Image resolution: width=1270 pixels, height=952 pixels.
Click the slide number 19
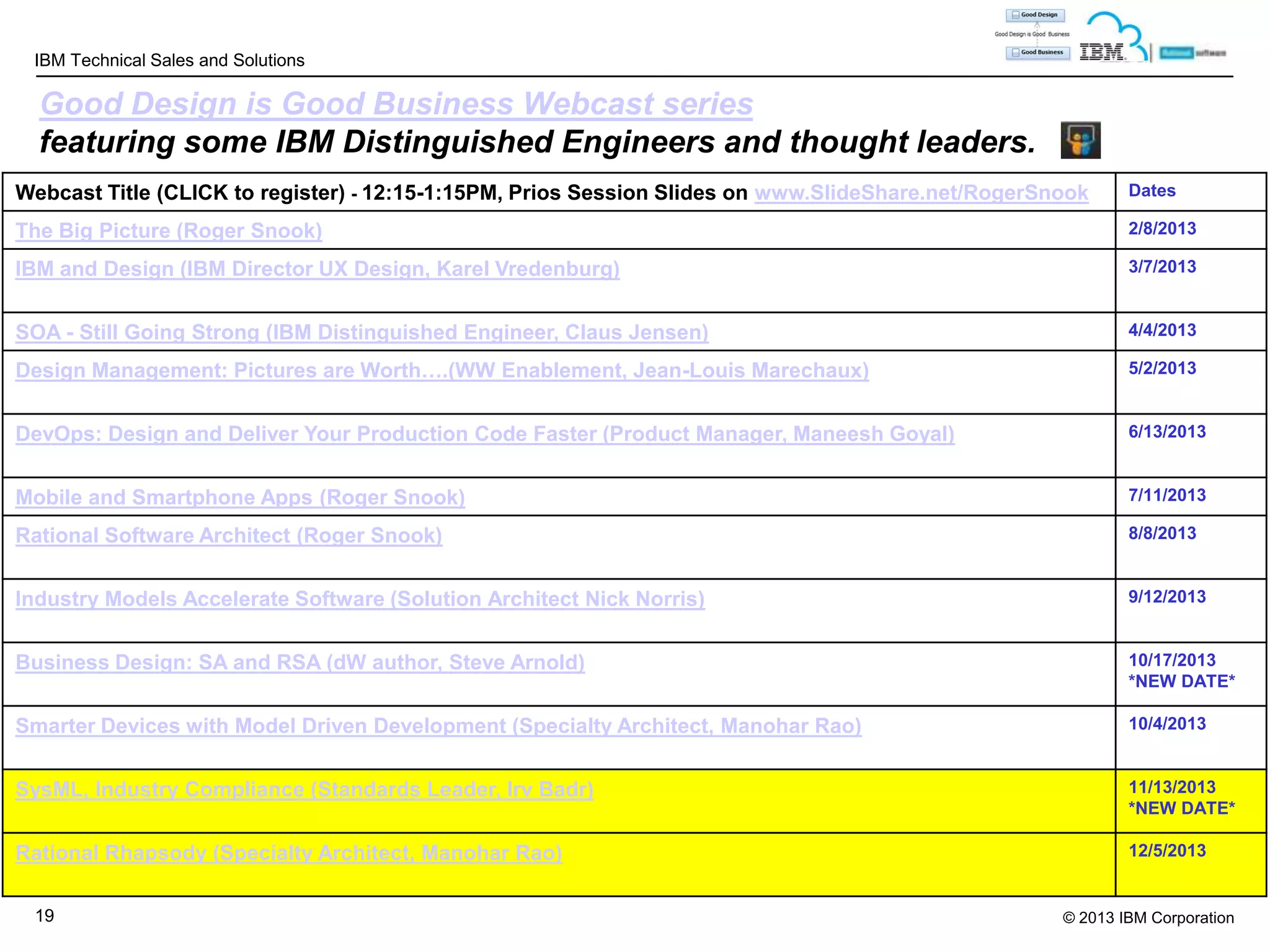pos(45,915)
